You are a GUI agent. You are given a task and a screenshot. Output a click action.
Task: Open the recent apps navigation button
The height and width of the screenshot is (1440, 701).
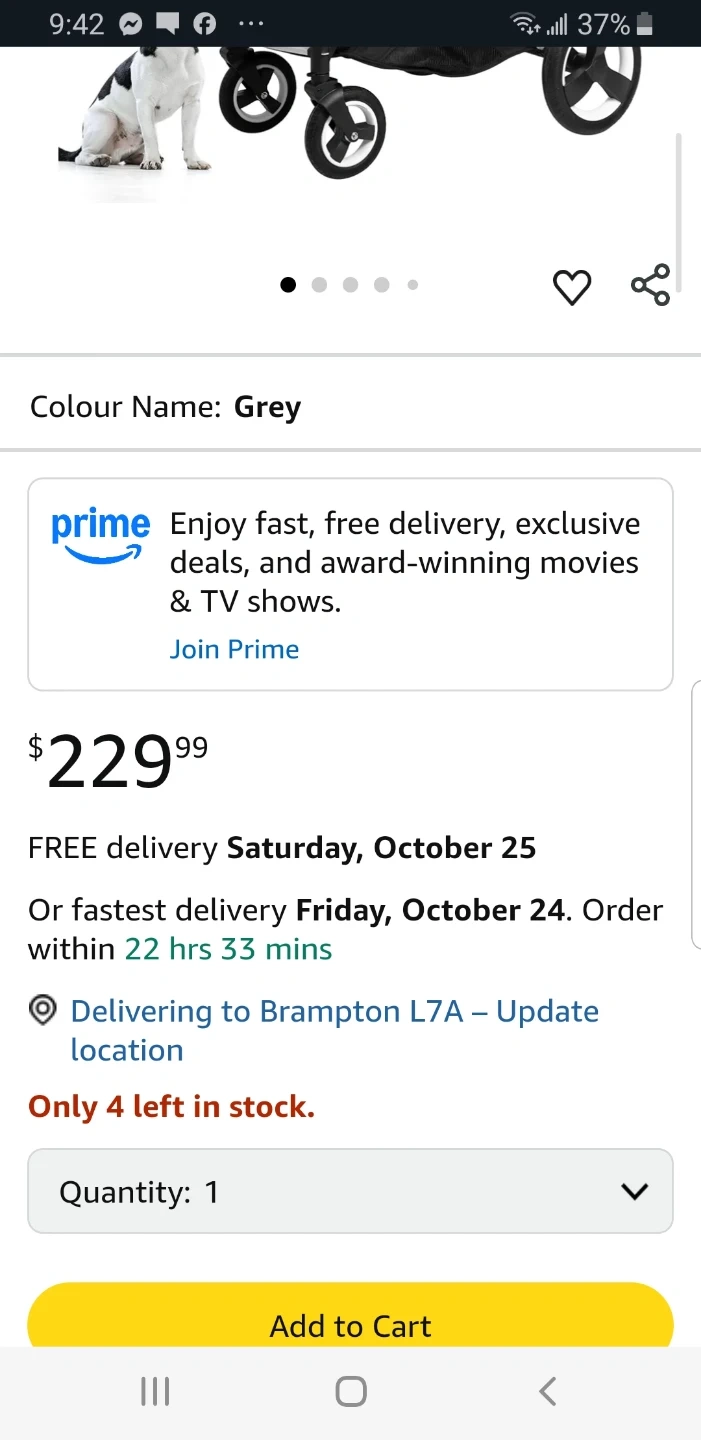tap(155, 1391)
